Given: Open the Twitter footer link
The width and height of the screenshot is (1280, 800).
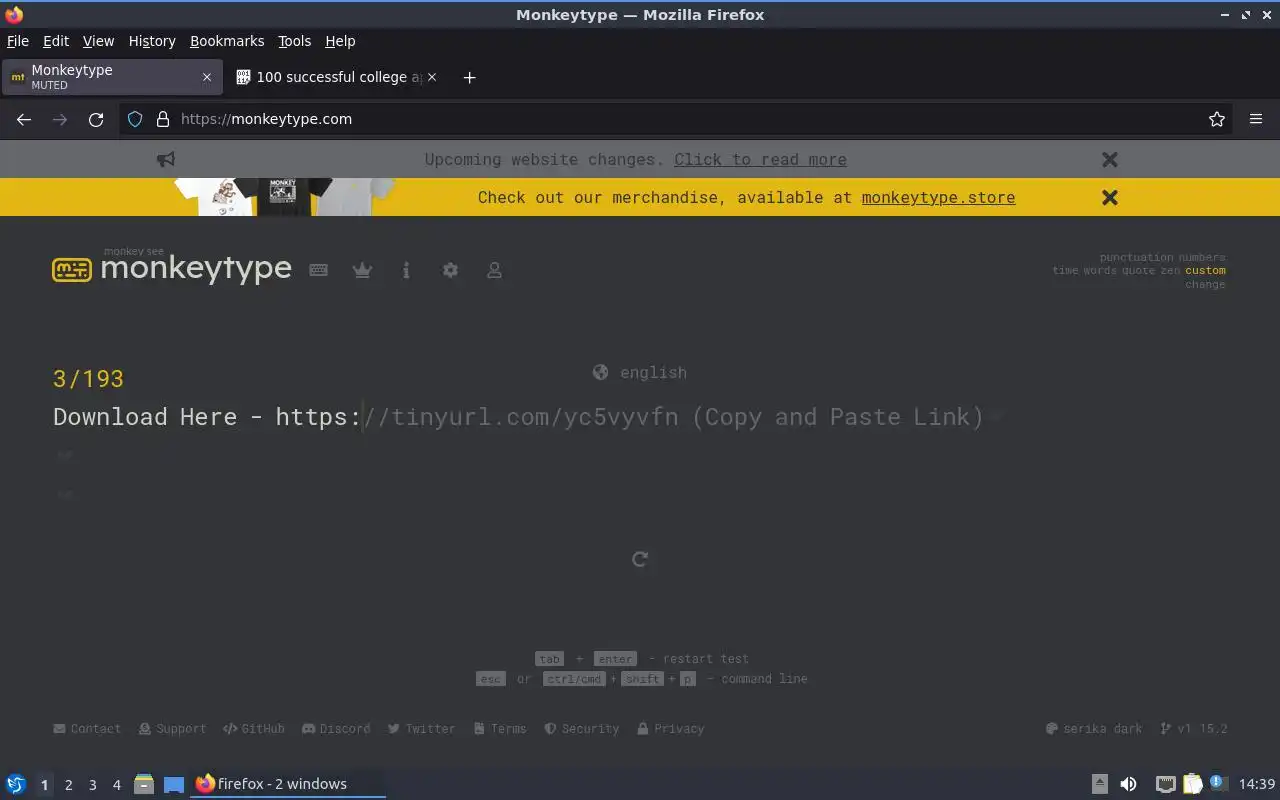Looking at the screenshot, I should coord(422,729).
